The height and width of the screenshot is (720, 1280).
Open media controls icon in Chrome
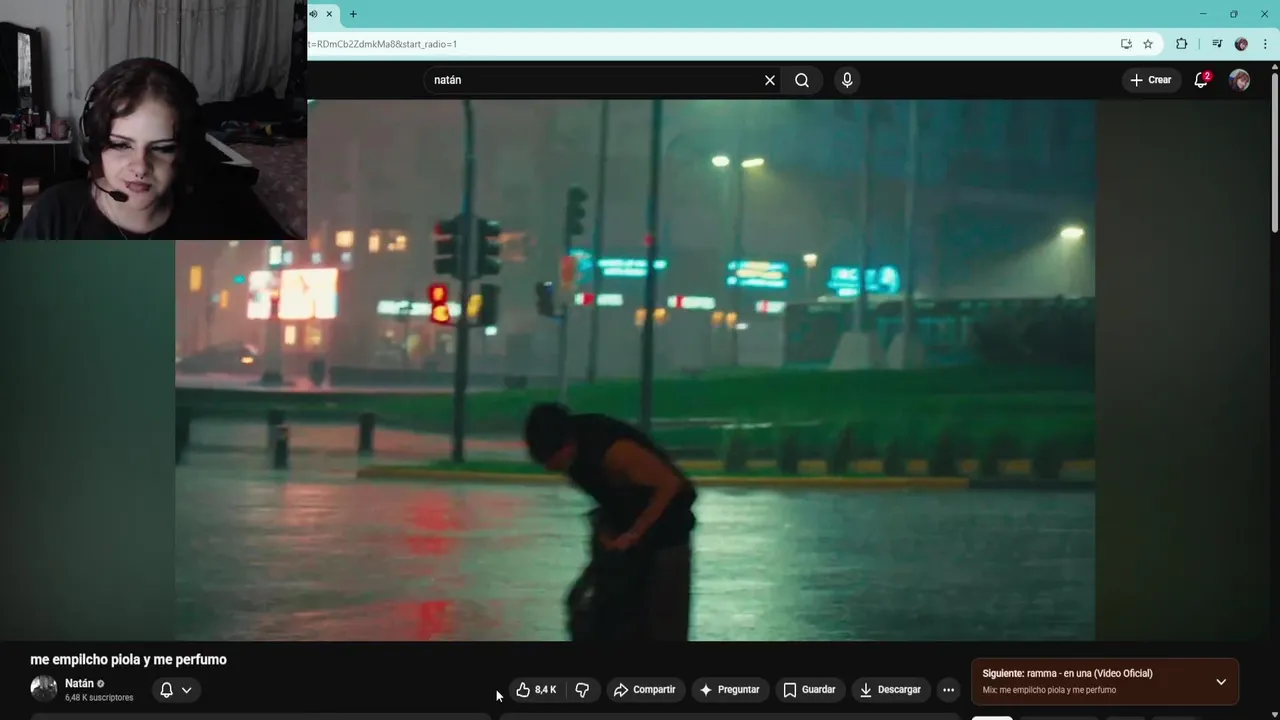(1217, 44)
